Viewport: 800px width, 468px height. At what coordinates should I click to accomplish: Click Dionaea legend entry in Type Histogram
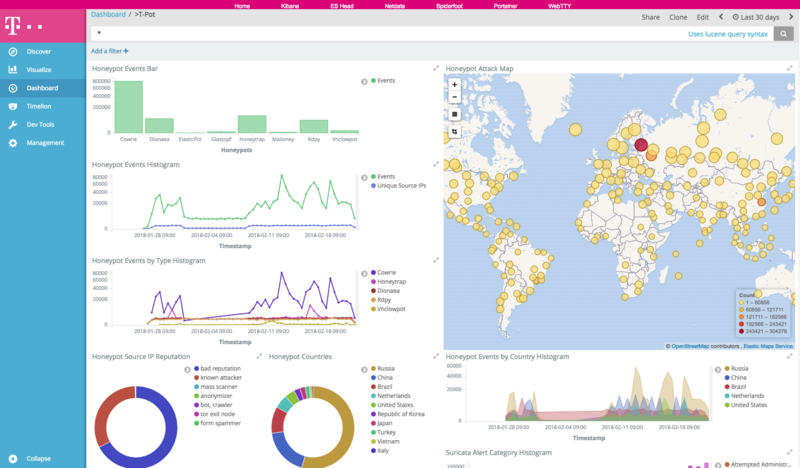coord(385,291)
